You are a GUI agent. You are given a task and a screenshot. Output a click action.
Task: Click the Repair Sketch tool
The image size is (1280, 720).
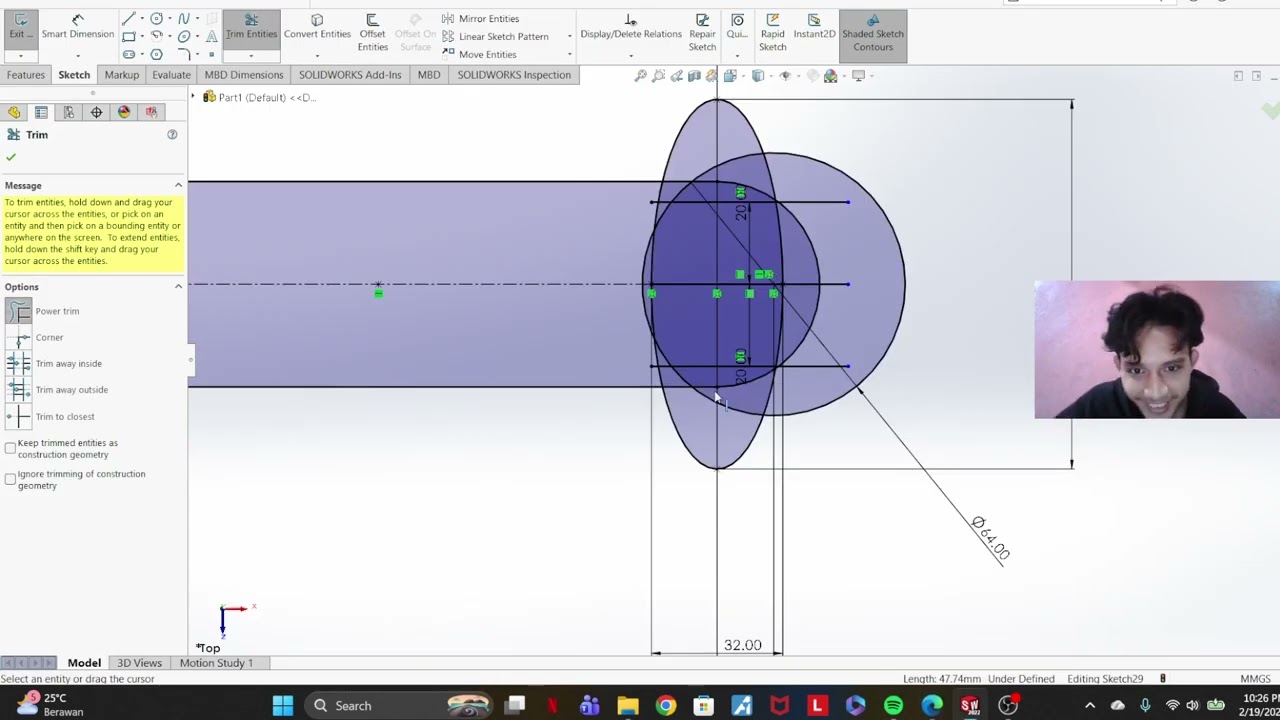pos(702,33)
